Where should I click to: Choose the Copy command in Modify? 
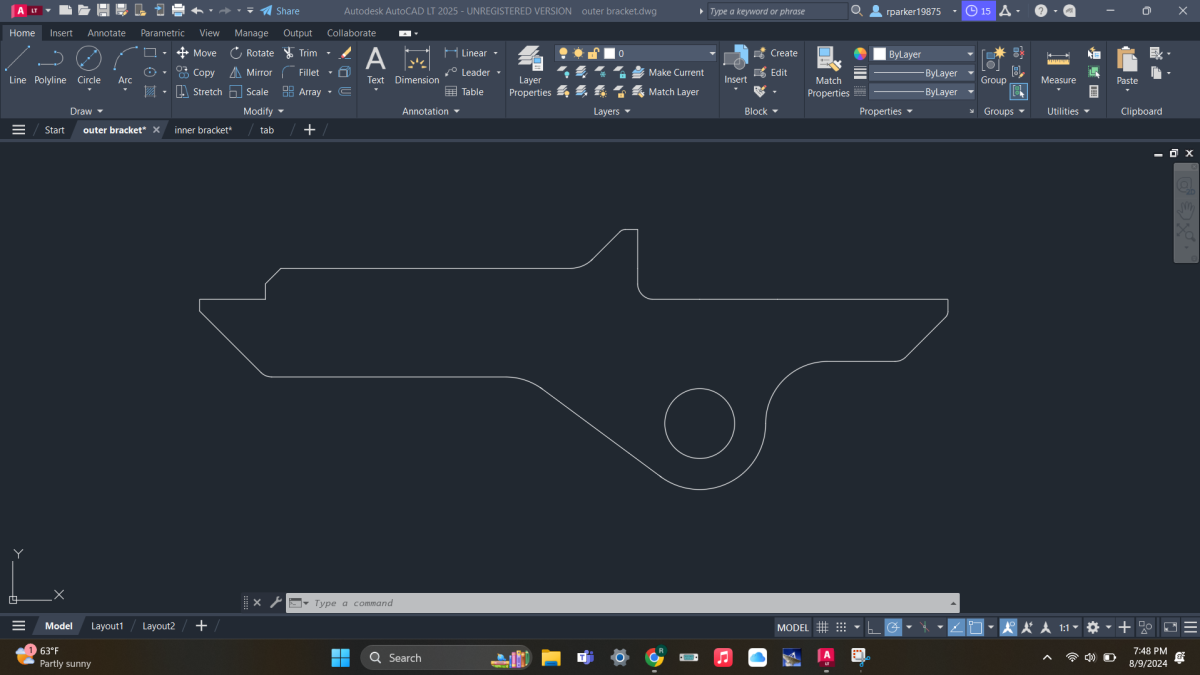click(x=196, y=72)
